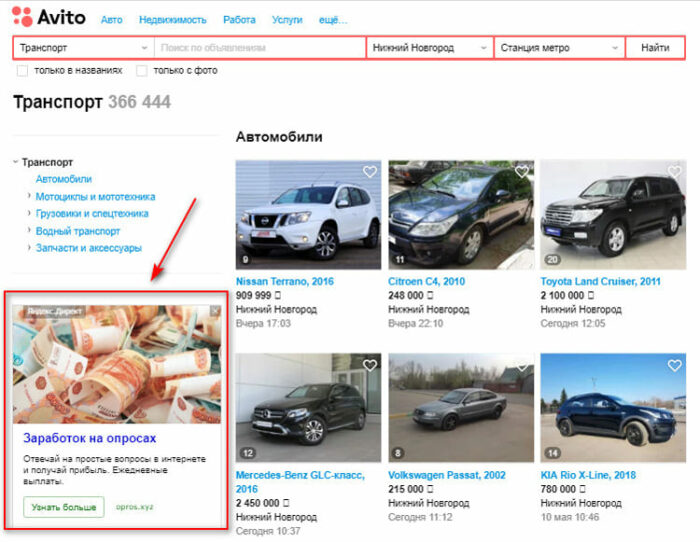Collapse the Транспорт tree section

click(x=16, y=162)
